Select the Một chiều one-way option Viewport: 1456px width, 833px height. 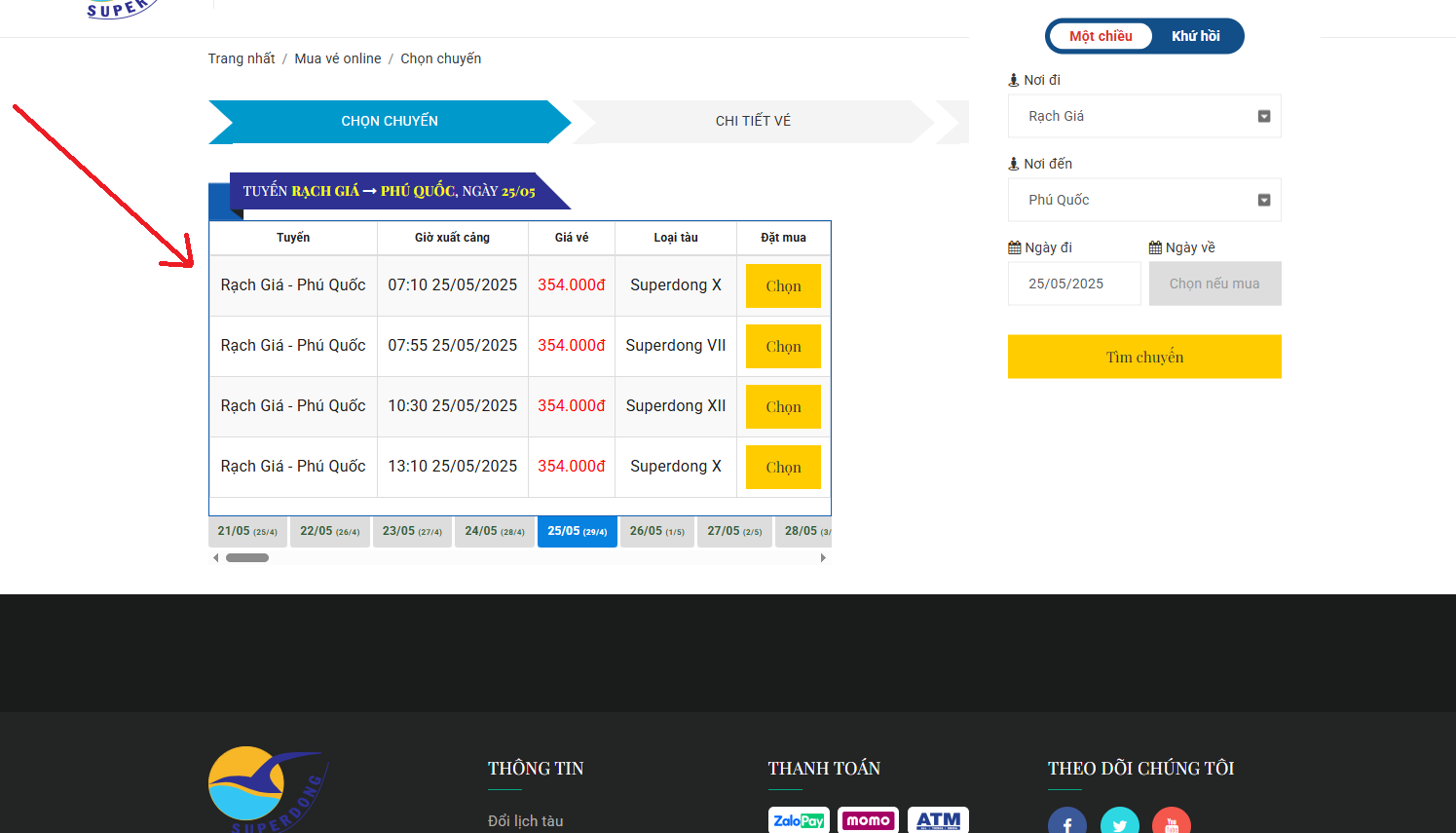coord(1101,36)
